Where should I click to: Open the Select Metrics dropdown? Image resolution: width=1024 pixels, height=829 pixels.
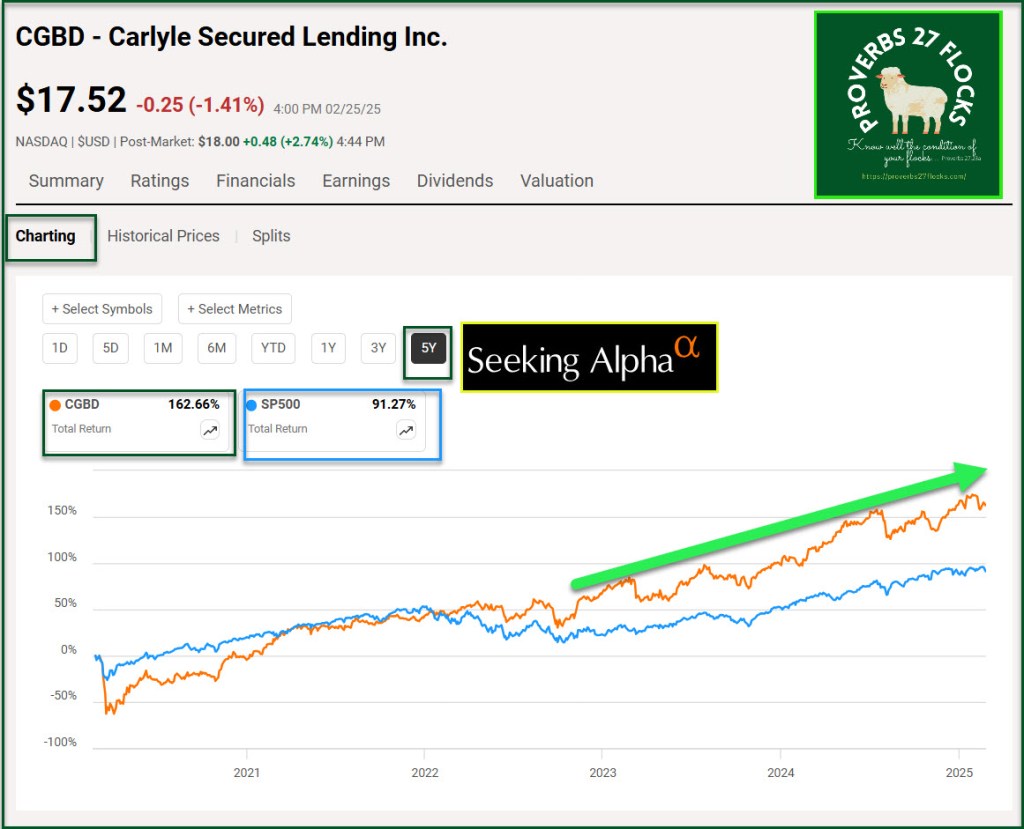[235, 309]
